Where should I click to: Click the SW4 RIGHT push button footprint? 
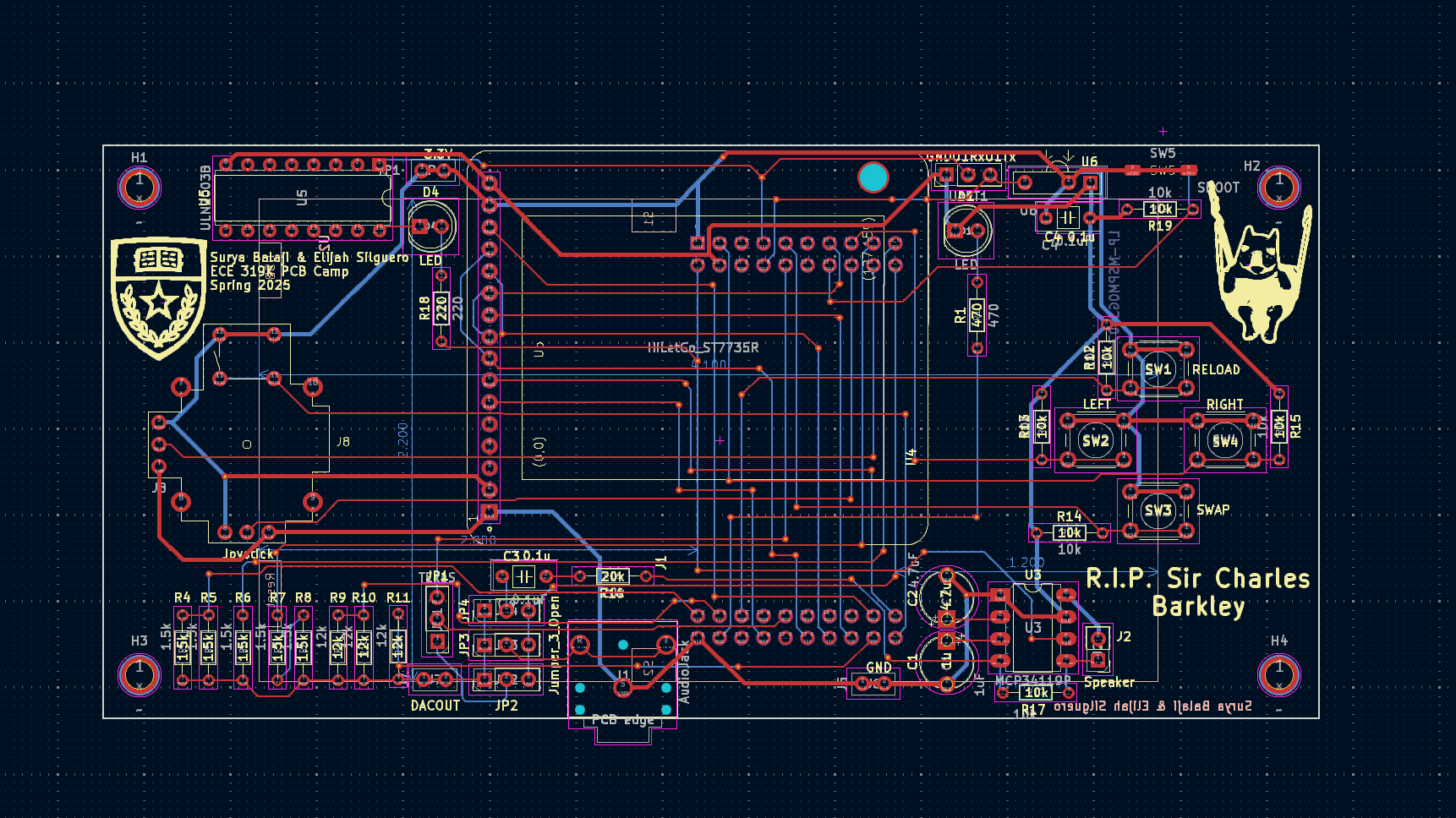[x=1225, y=440]
